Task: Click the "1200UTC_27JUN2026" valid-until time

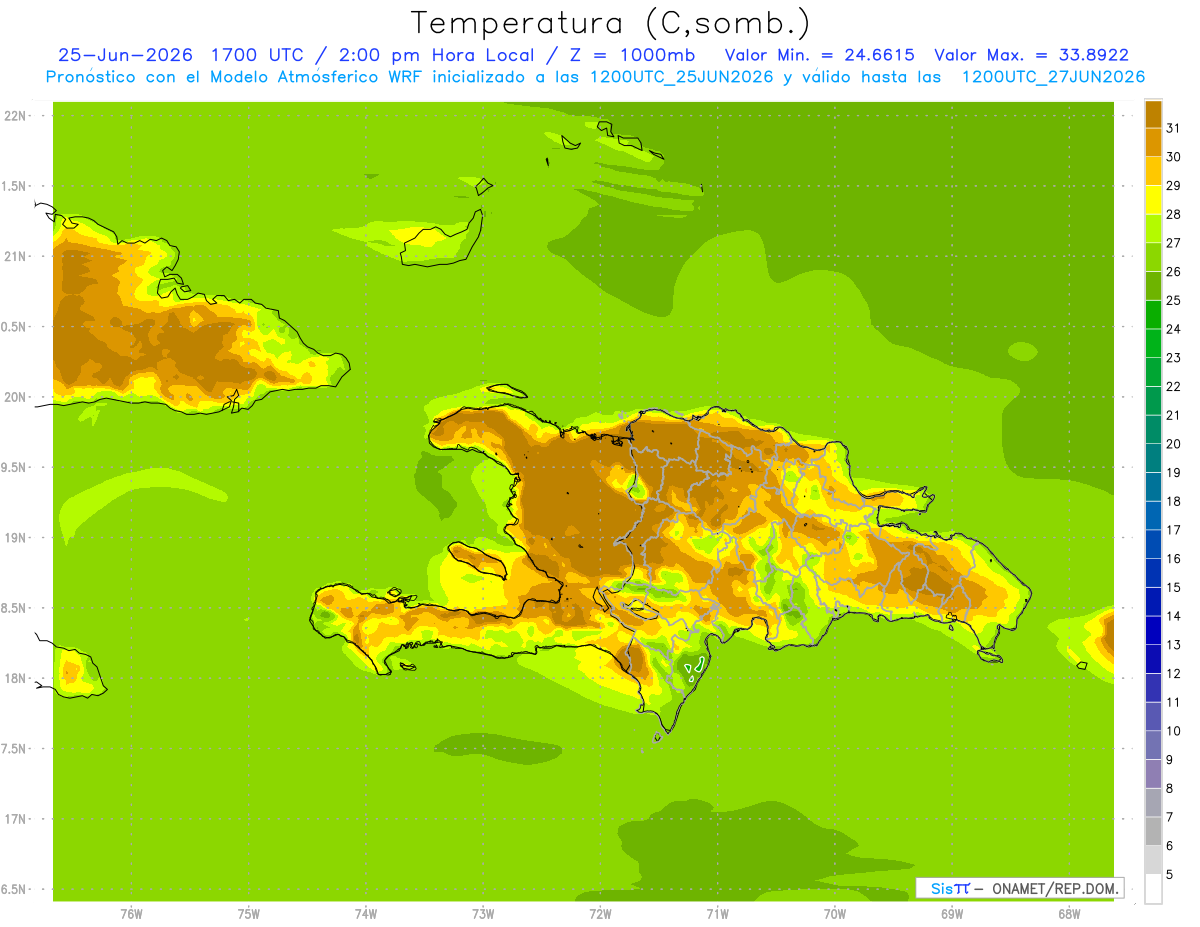Action: [1053, 77]
